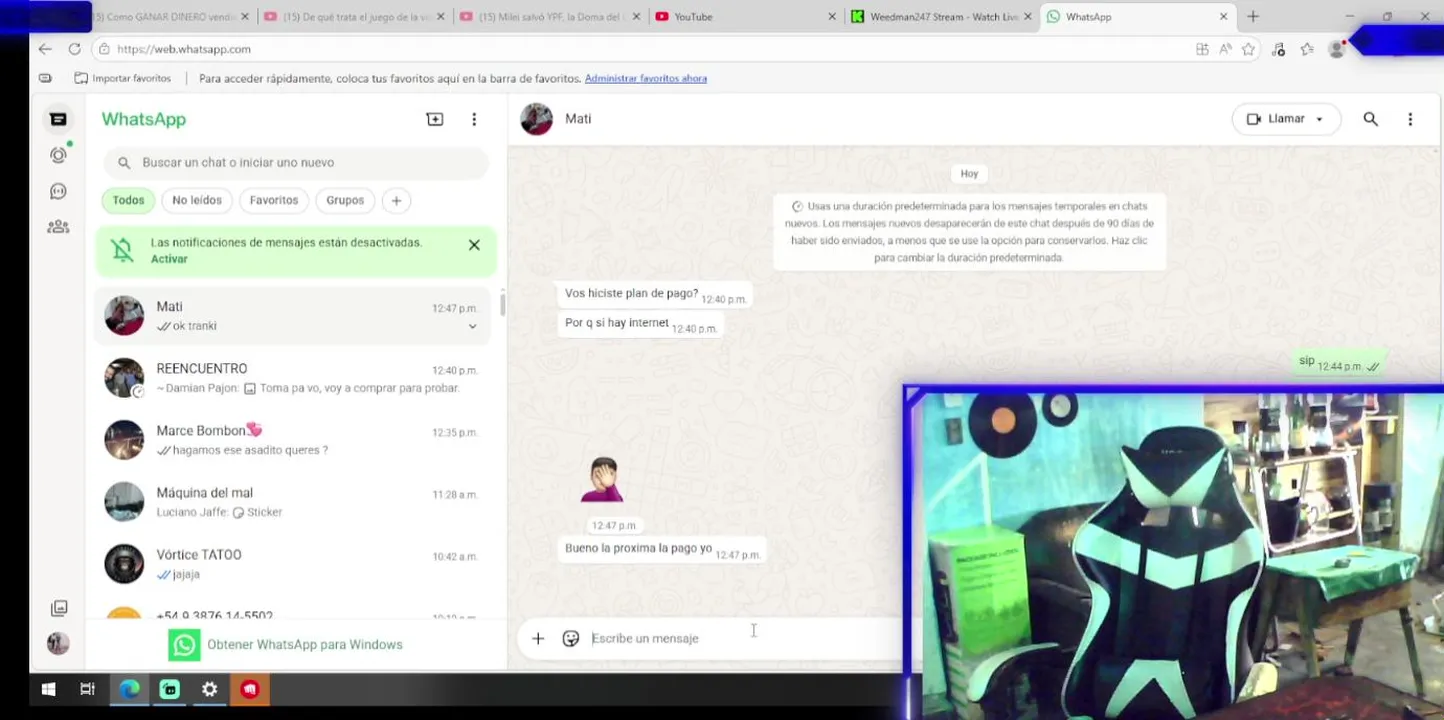This screenshot has height=720, width=1444.
Task: Select the Todos filter chip
Action: pos(128,201)
